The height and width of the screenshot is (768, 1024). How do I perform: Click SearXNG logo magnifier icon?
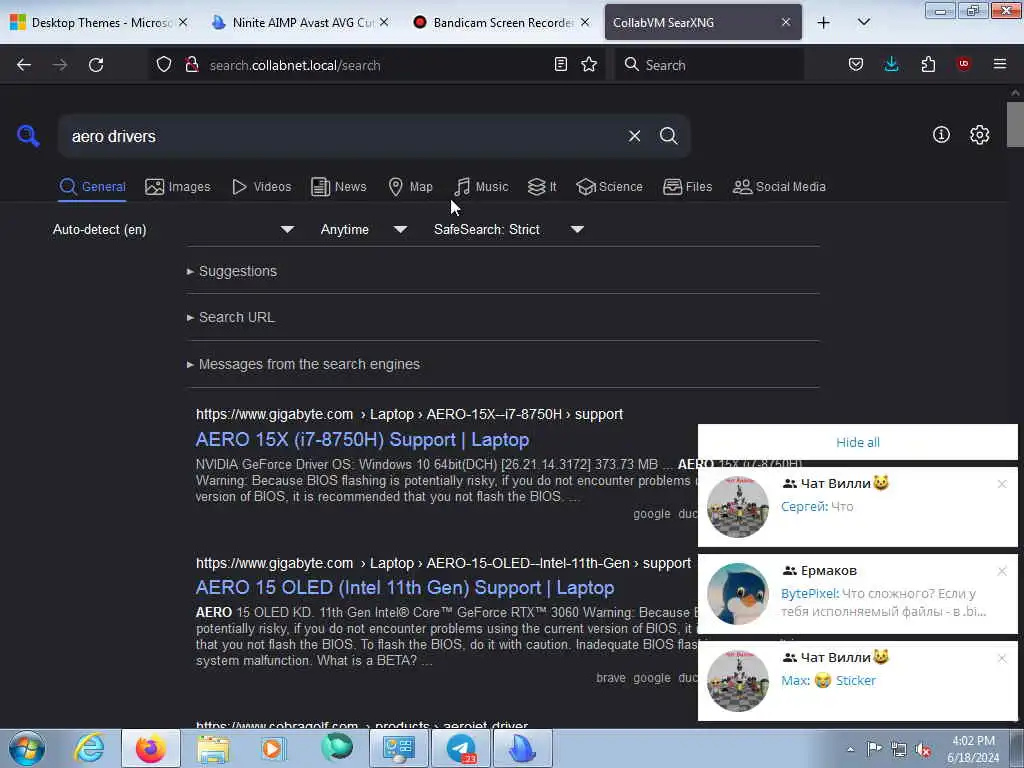(28, 136)
